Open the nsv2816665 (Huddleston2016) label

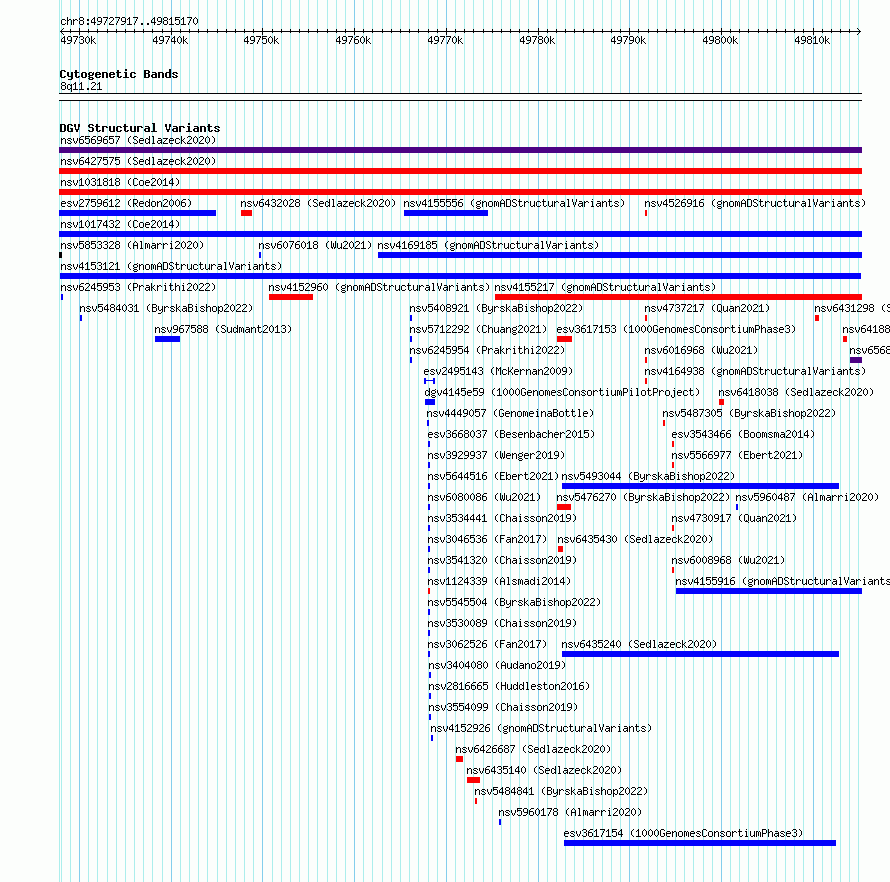coord(509,686)
